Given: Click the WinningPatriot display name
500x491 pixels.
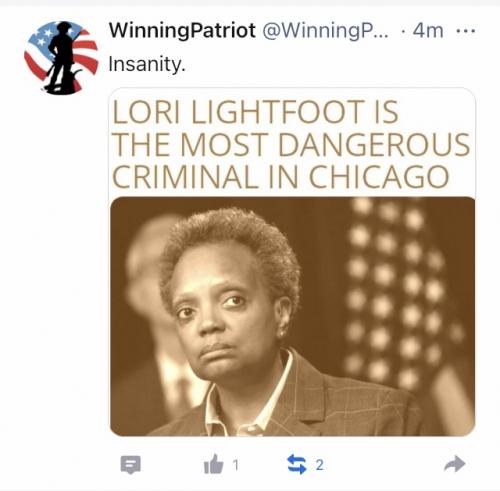Looking at the screenshot, I should pyautogui.click(x=182, y=30).
